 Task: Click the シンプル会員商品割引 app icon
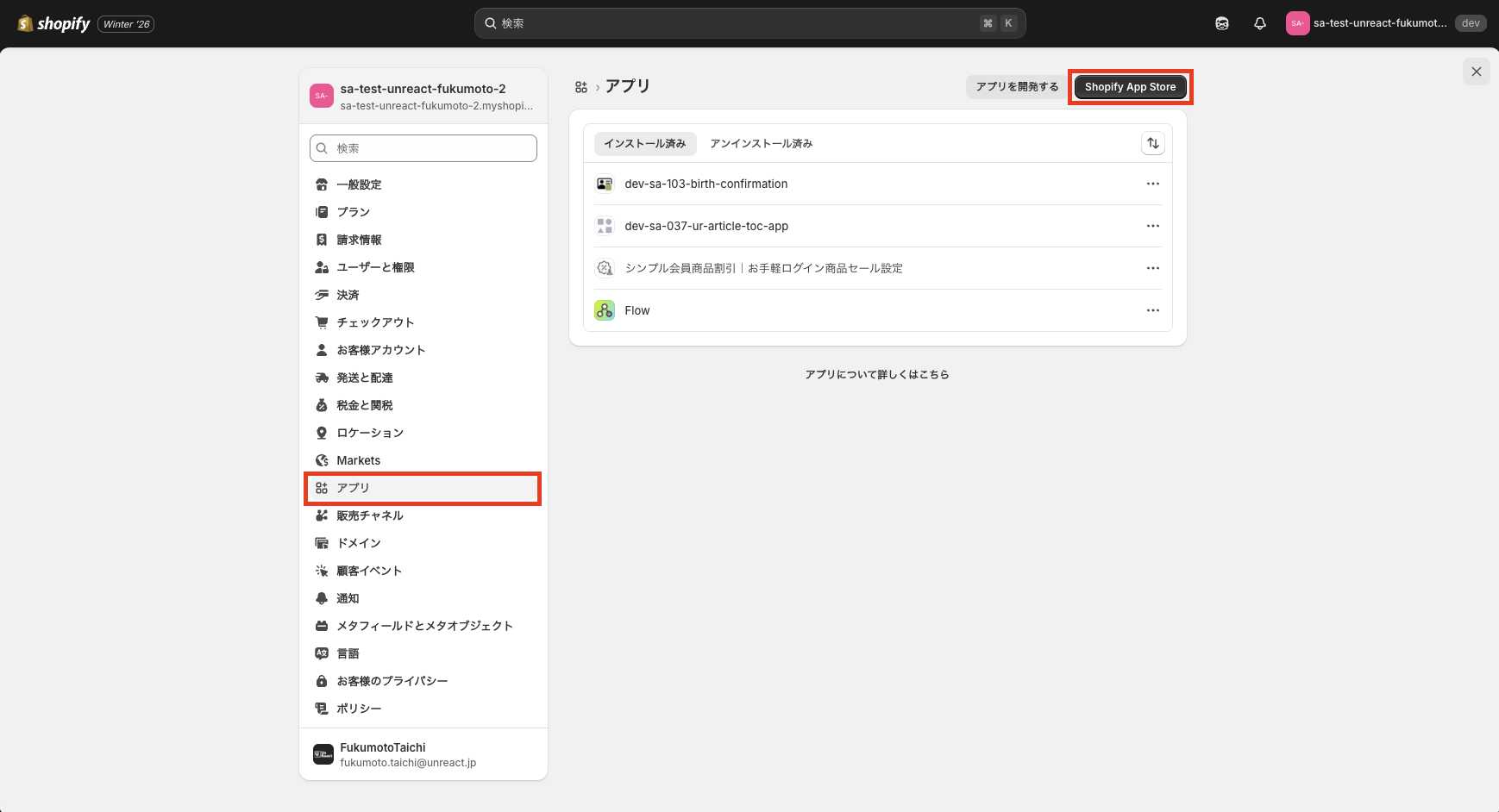click(x=605, y=268)
